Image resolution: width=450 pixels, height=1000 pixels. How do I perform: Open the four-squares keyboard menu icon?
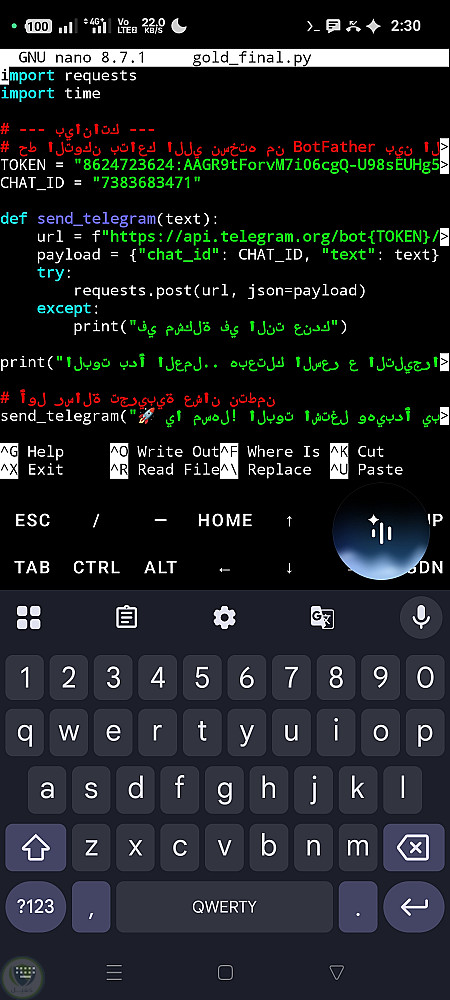[x=29, y=617]
